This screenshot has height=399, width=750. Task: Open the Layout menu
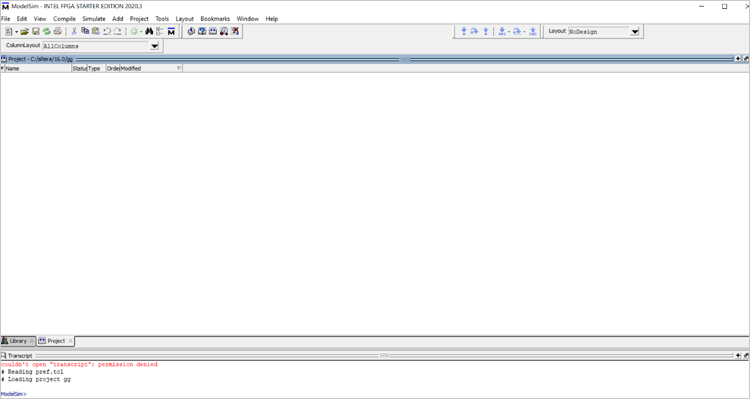185,19
